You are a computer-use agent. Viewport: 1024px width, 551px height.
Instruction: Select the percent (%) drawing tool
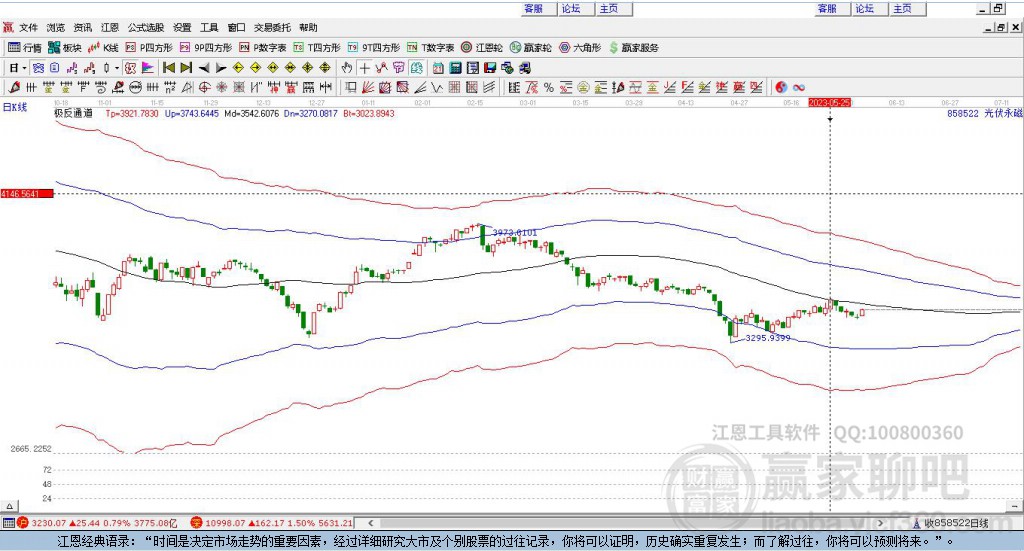point(549,87)
